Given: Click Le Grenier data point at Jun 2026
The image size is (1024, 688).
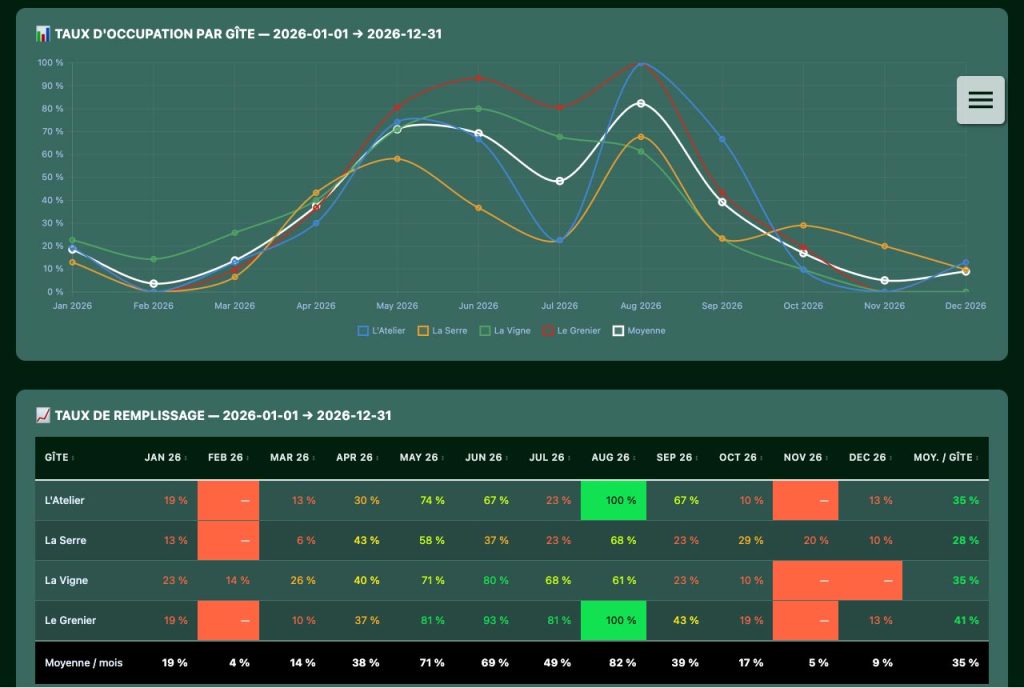Looking at the screenshot, I should tap(479, 78).
